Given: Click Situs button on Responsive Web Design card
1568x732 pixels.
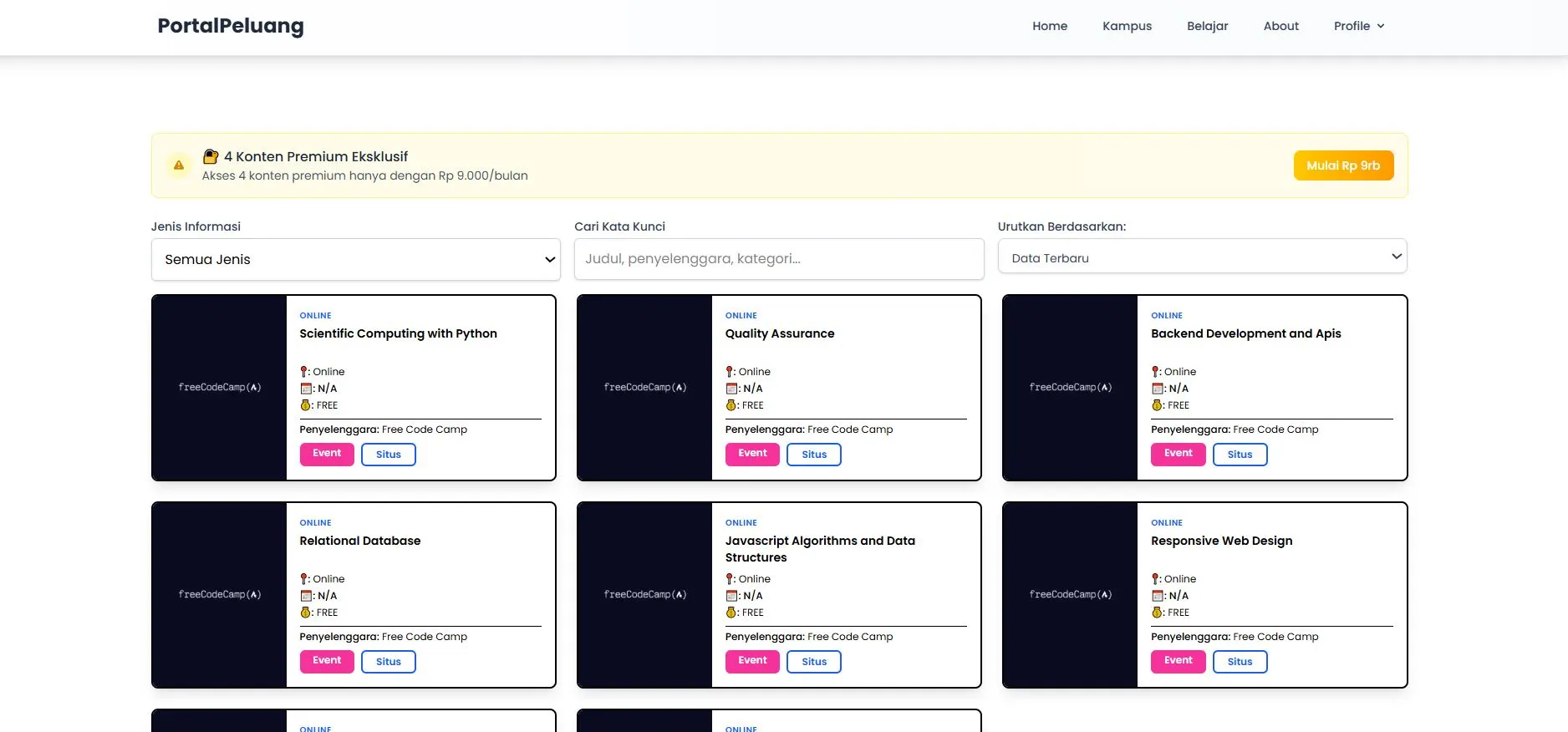Looking at the screenshot, I should (1240, 662).
